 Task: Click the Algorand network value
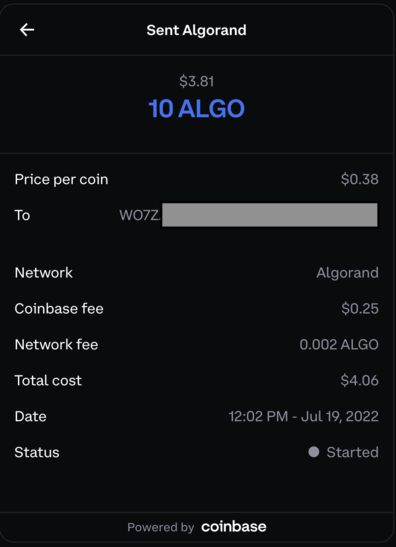(x=348, y=273)
